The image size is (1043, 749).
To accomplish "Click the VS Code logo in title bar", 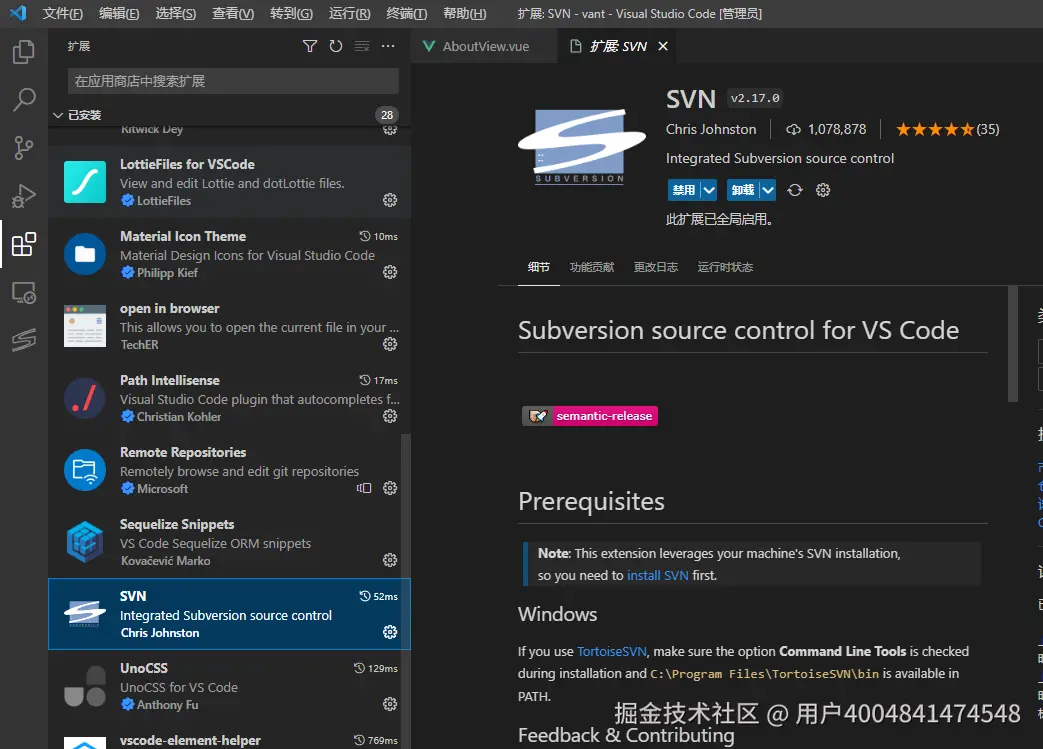I will pyautogui.click(x=18, y=13).
